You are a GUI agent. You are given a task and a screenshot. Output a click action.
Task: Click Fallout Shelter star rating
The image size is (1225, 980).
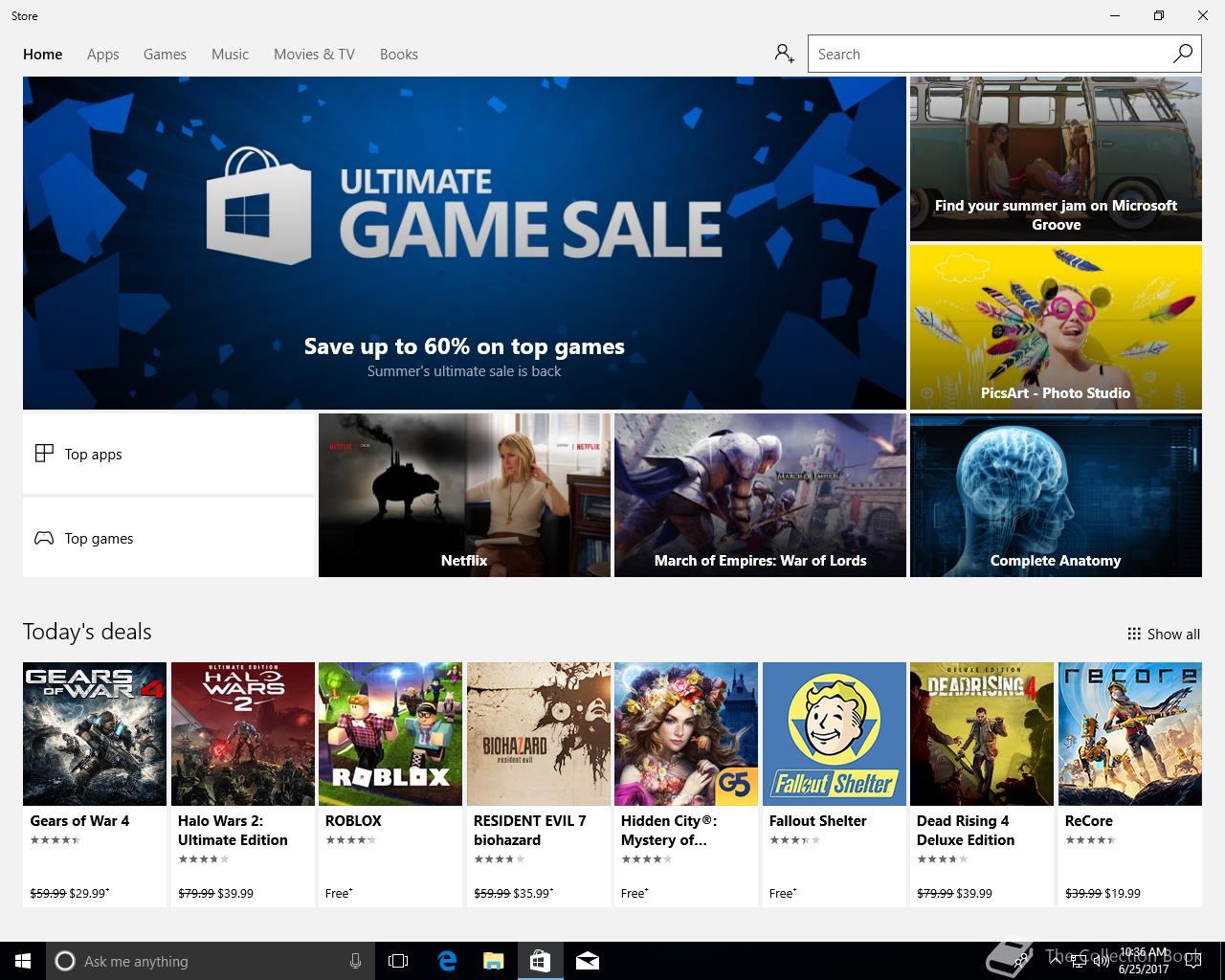tap(795, 840)
